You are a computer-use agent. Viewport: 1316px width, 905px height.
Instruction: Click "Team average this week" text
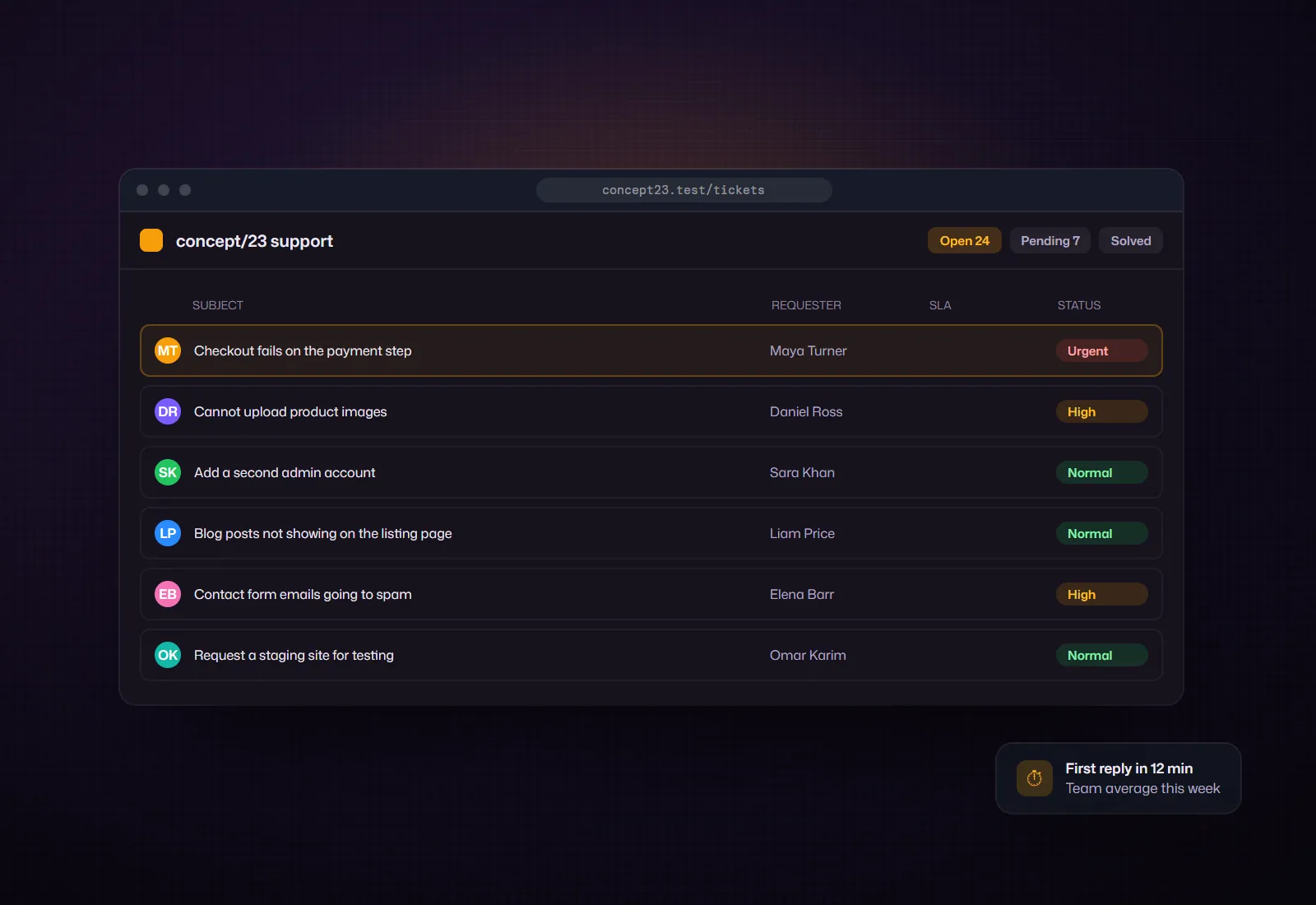(1142, 788)
